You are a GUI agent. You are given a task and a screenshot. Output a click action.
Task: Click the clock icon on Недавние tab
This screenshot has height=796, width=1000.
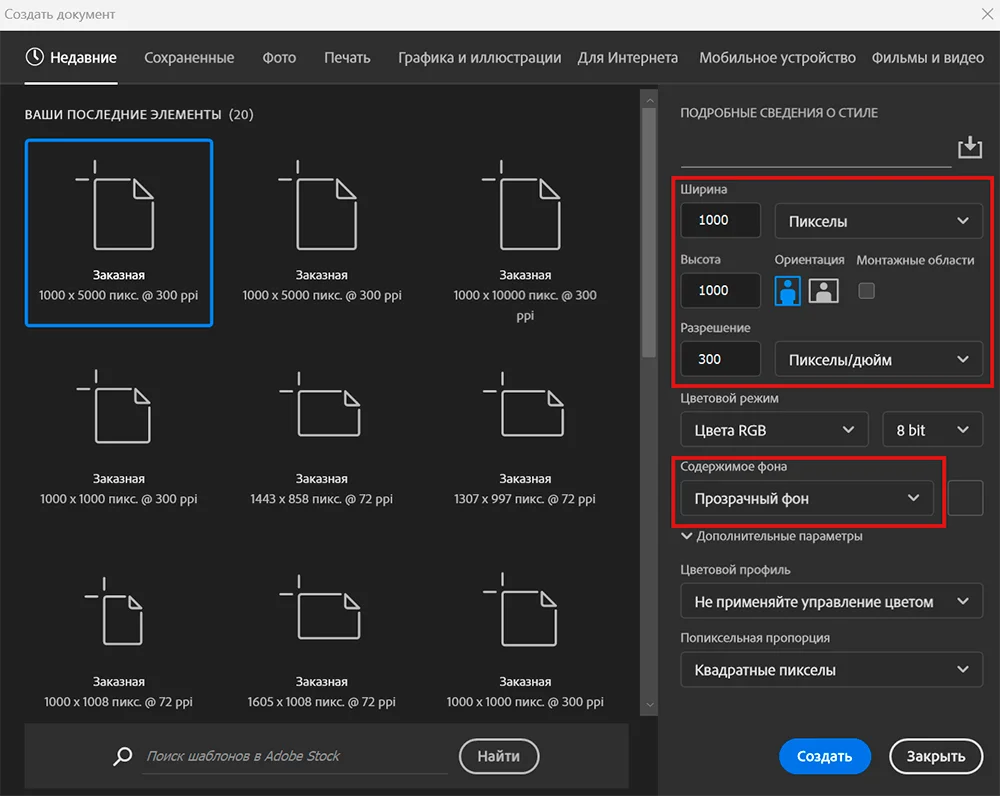(34, 57)
